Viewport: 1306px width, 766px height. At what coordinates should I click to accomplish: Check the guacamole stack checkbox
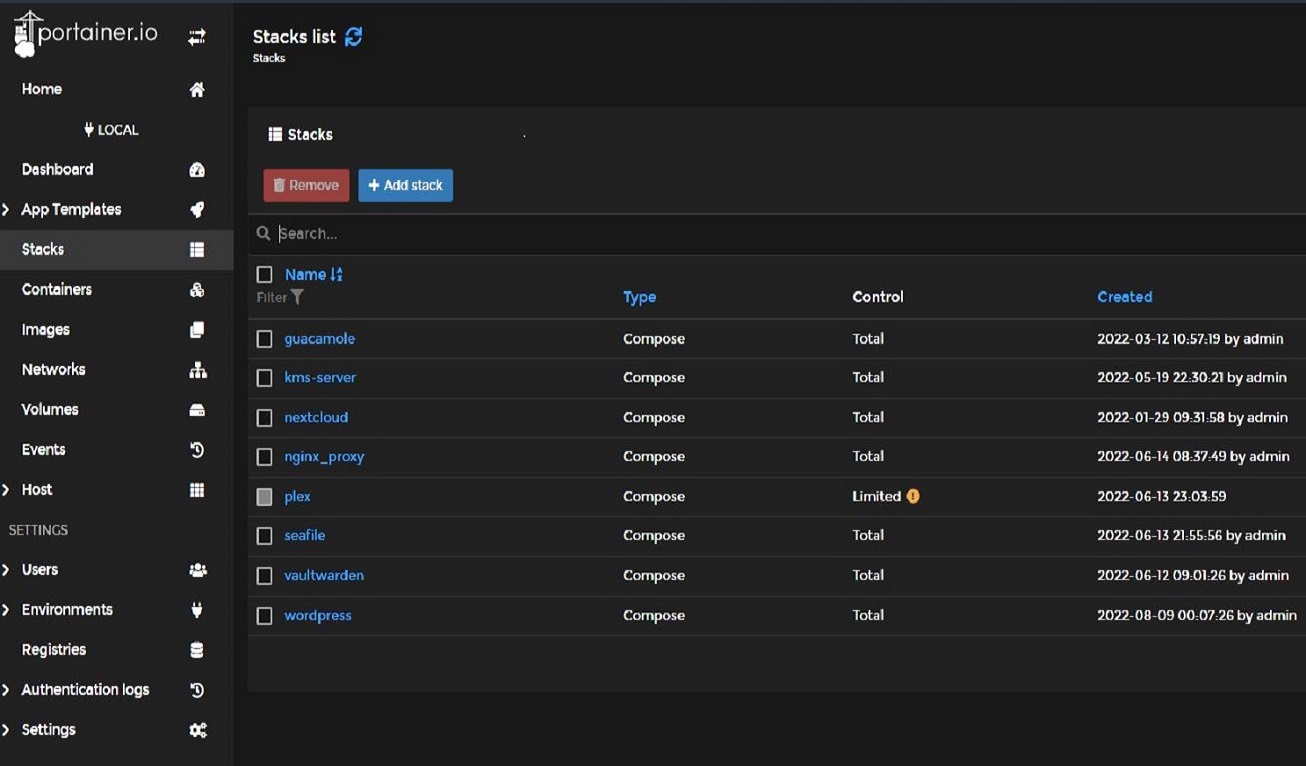pos(264,339)
